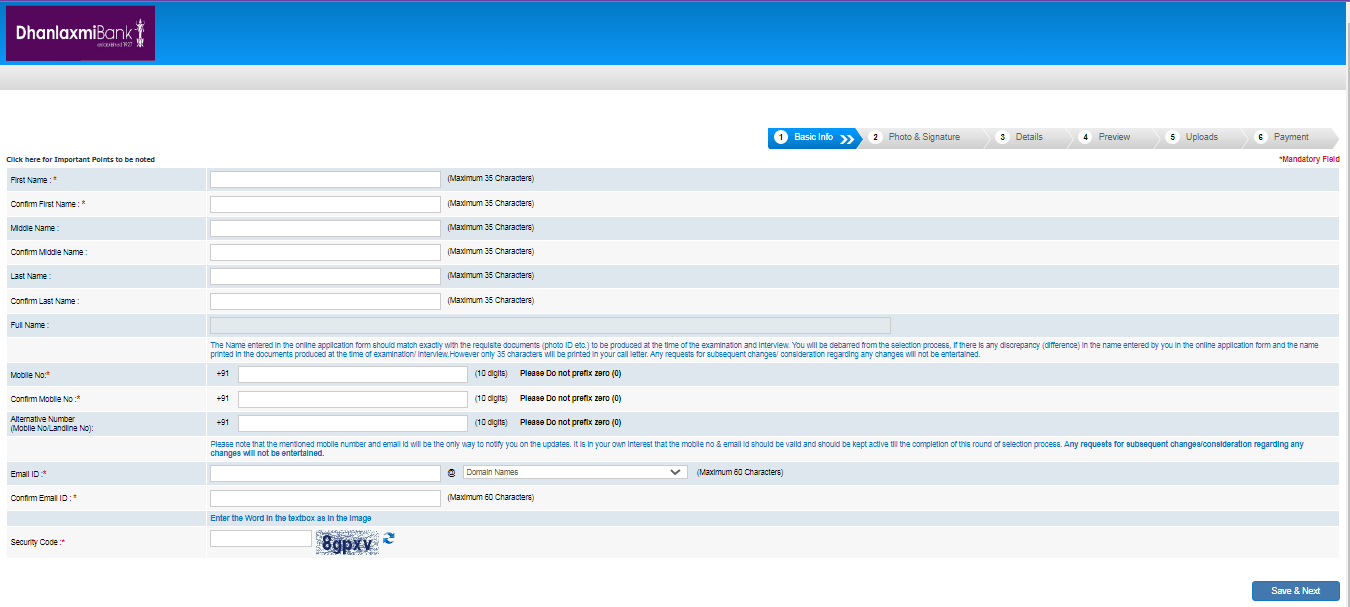Refresh the security code captcha
1350x607 pixels.
(389, 539)
